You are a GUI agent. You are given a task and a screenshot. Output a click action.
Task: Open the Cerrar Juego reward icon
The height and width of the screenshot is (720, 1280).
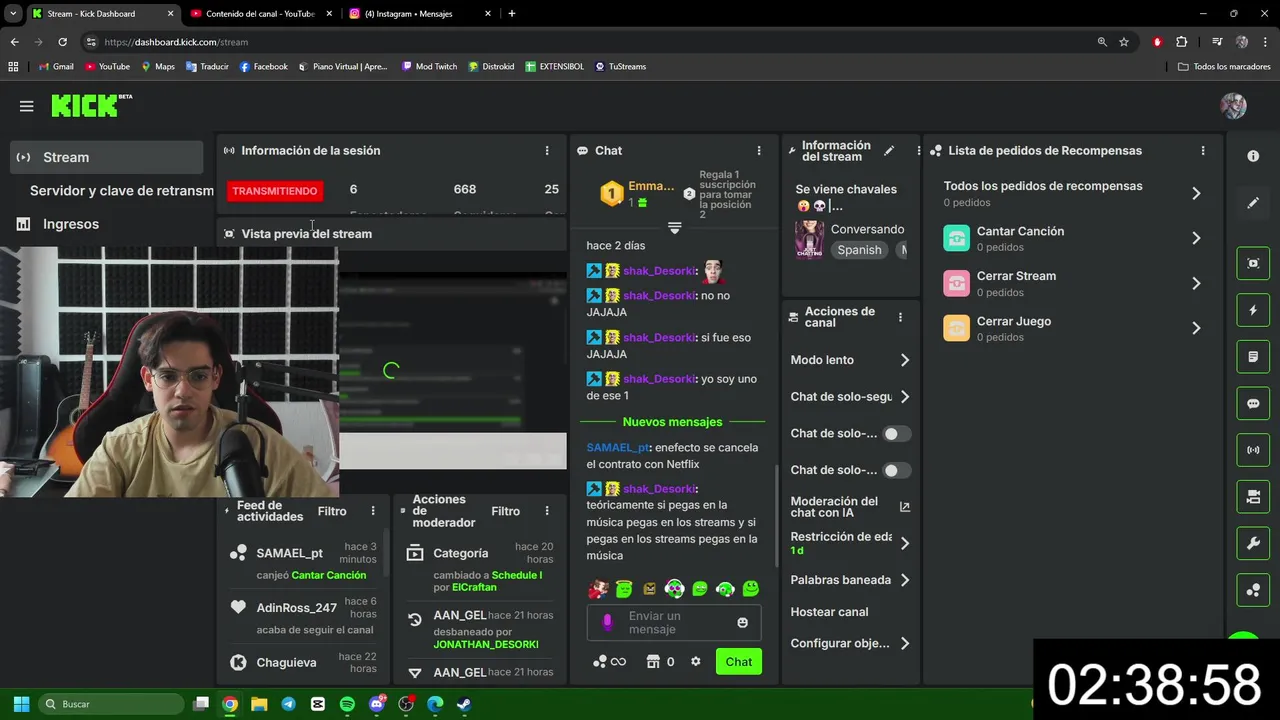tap(957, 328)
